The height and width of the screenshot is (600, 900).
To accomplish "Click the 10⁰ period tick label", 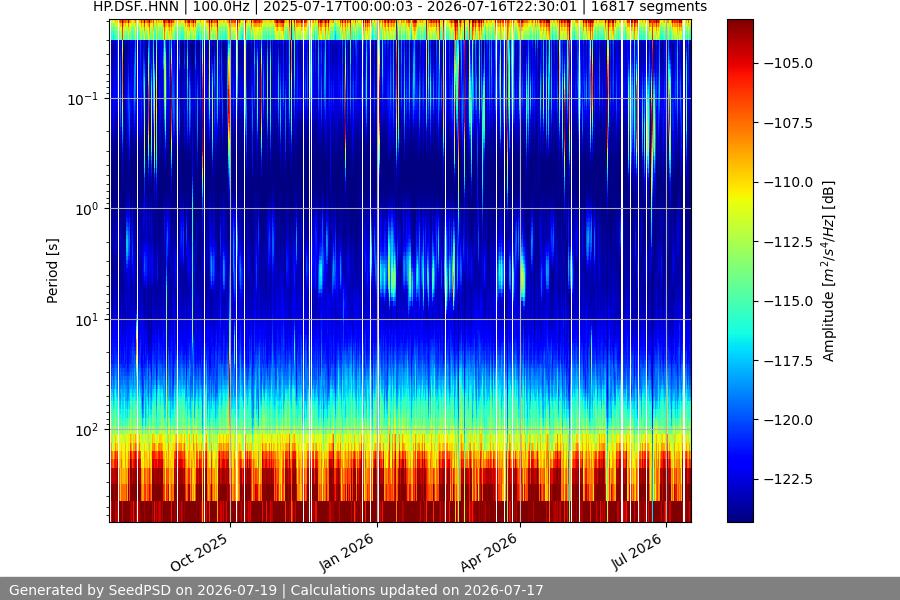I will (86, 209).
